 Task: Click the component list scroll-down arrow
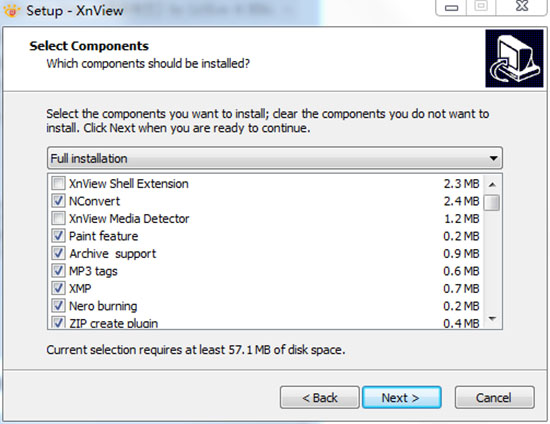click(x=492, y=319)
